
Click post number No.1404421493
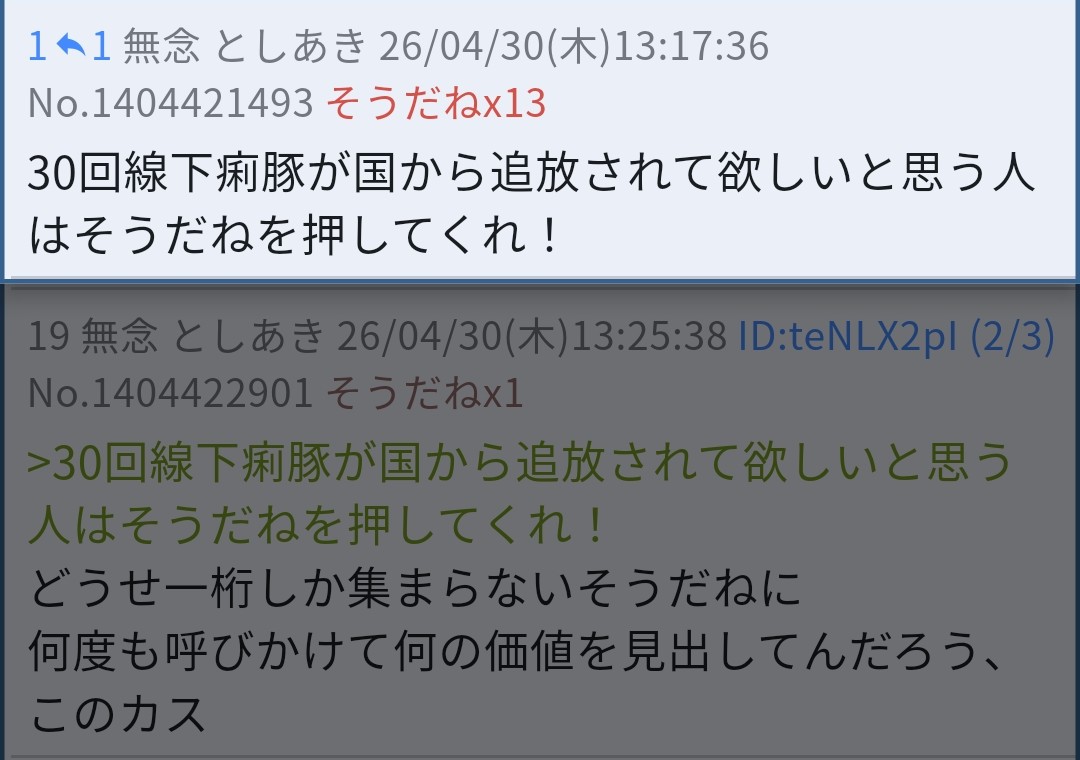point(171,103)
